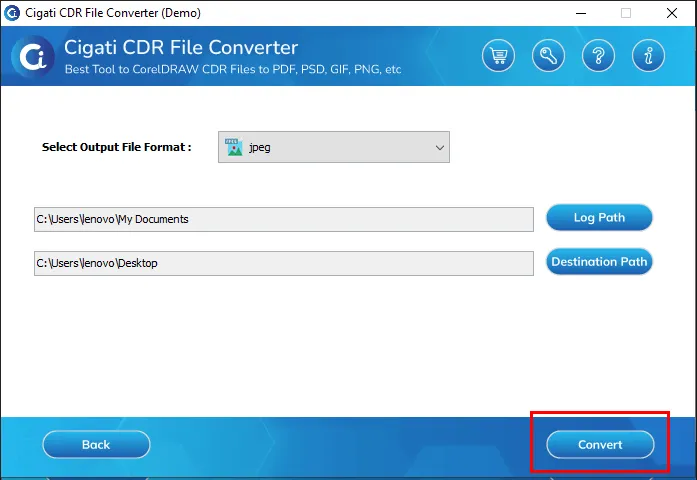
Task: Click the Cigati logo in header
Action: pos(33,56)
